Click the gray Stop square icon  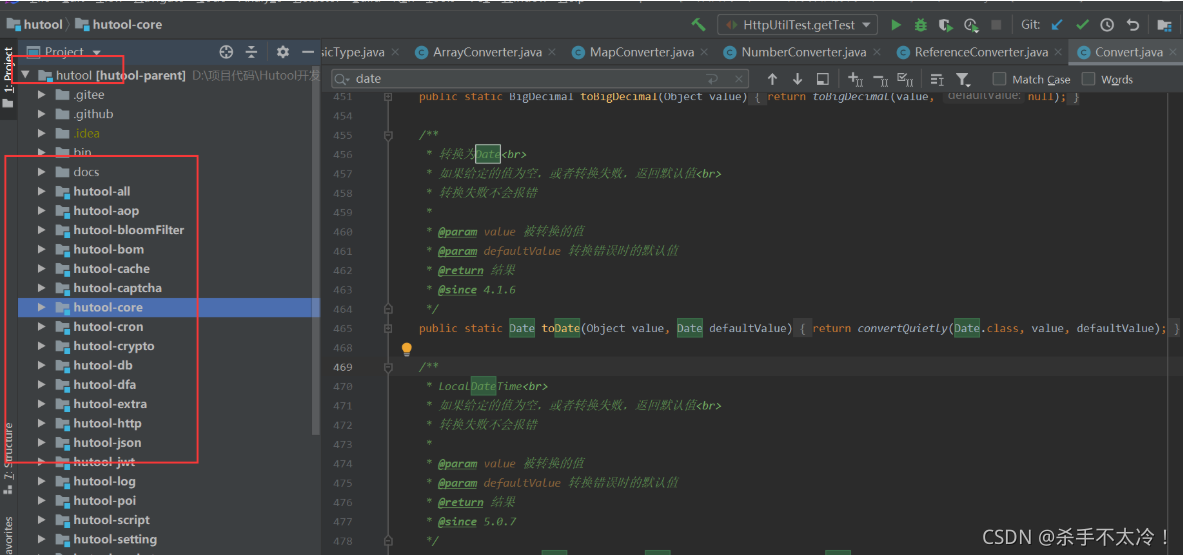(x=996, y=25)
